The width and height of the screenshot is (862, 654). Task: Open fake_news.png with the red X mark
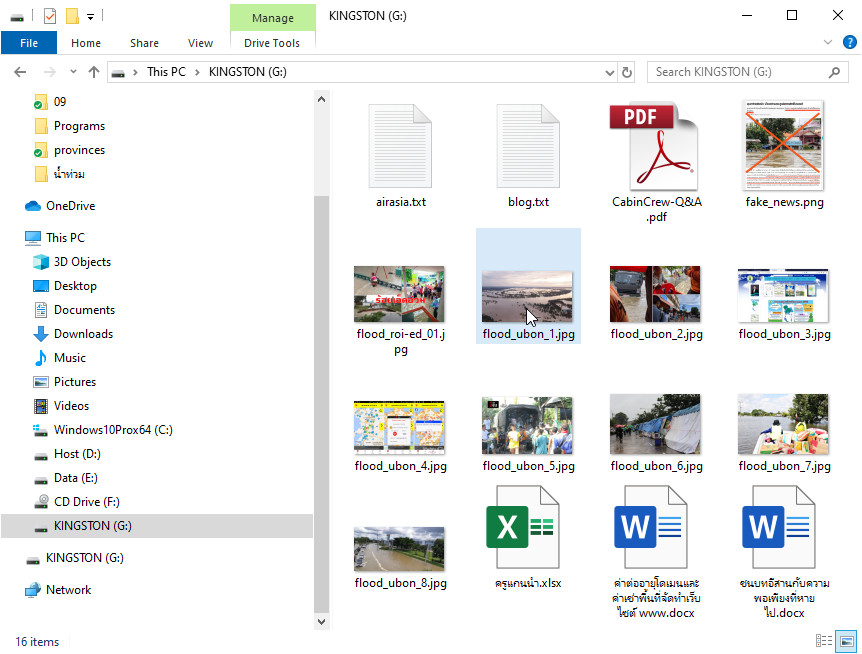click(783, 145)
